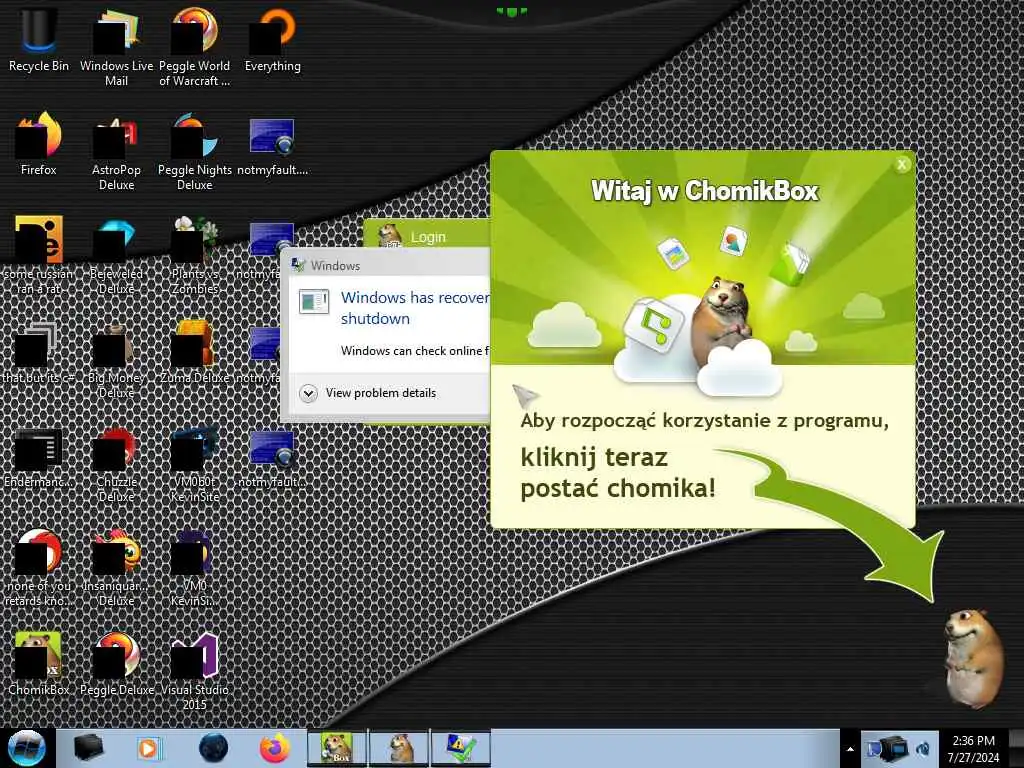This screenshot has height=768, width=1024.
Task: Select the 'that but its c#' icon
Action: [x=39, y=353]
